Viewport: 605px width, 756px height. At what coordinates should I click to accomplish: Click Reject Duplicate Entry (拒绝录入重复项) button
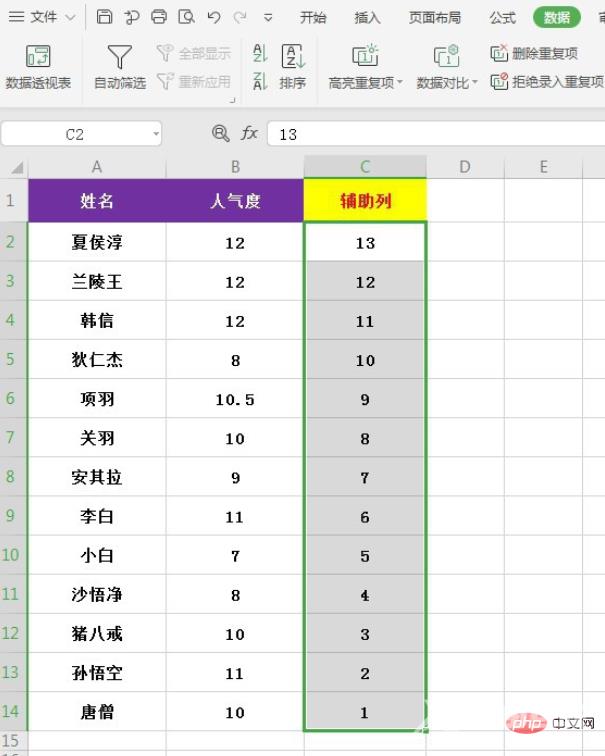tap(547, 82)
